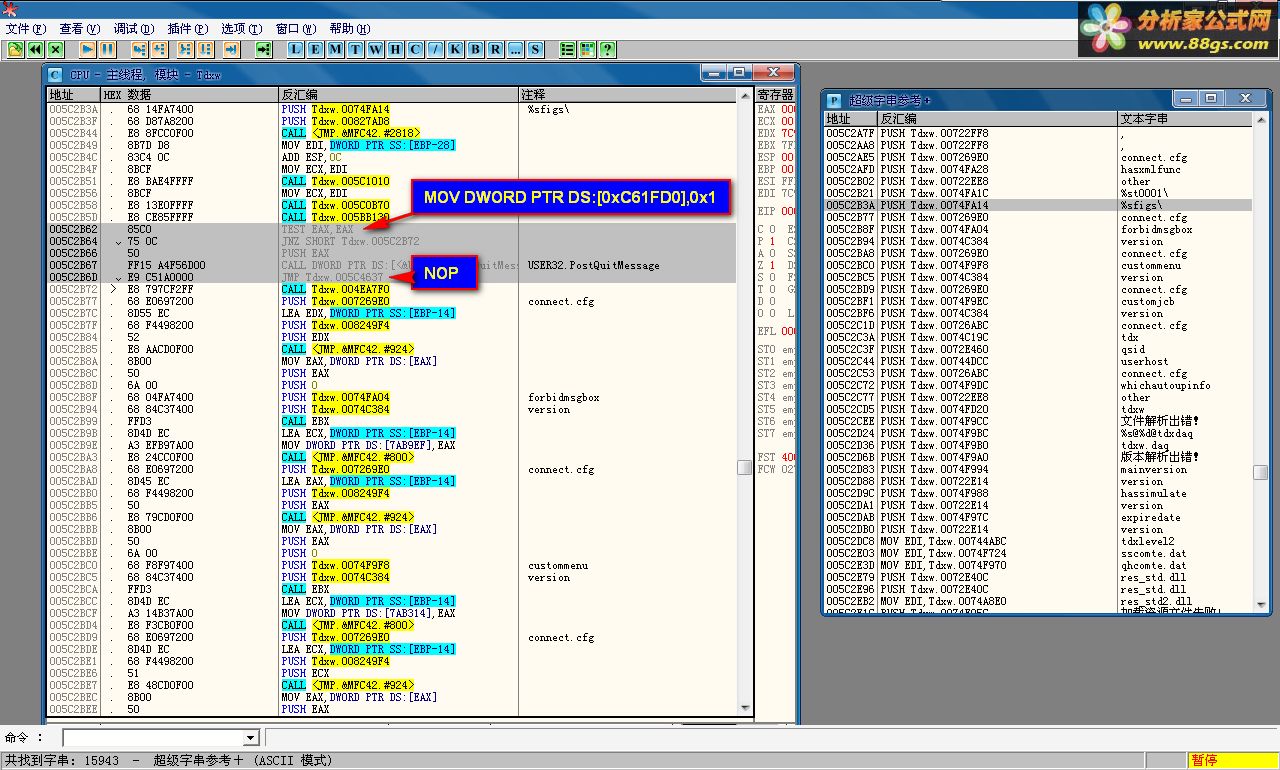Click the CPU window C title icon
Viewport: 1280px width, 770px height.
pos(55,74)
